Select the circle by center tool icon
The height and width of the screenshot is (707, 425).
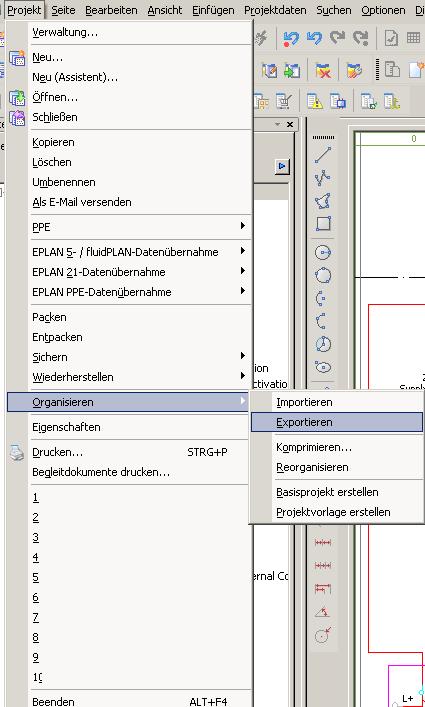[x=323, y=252]
